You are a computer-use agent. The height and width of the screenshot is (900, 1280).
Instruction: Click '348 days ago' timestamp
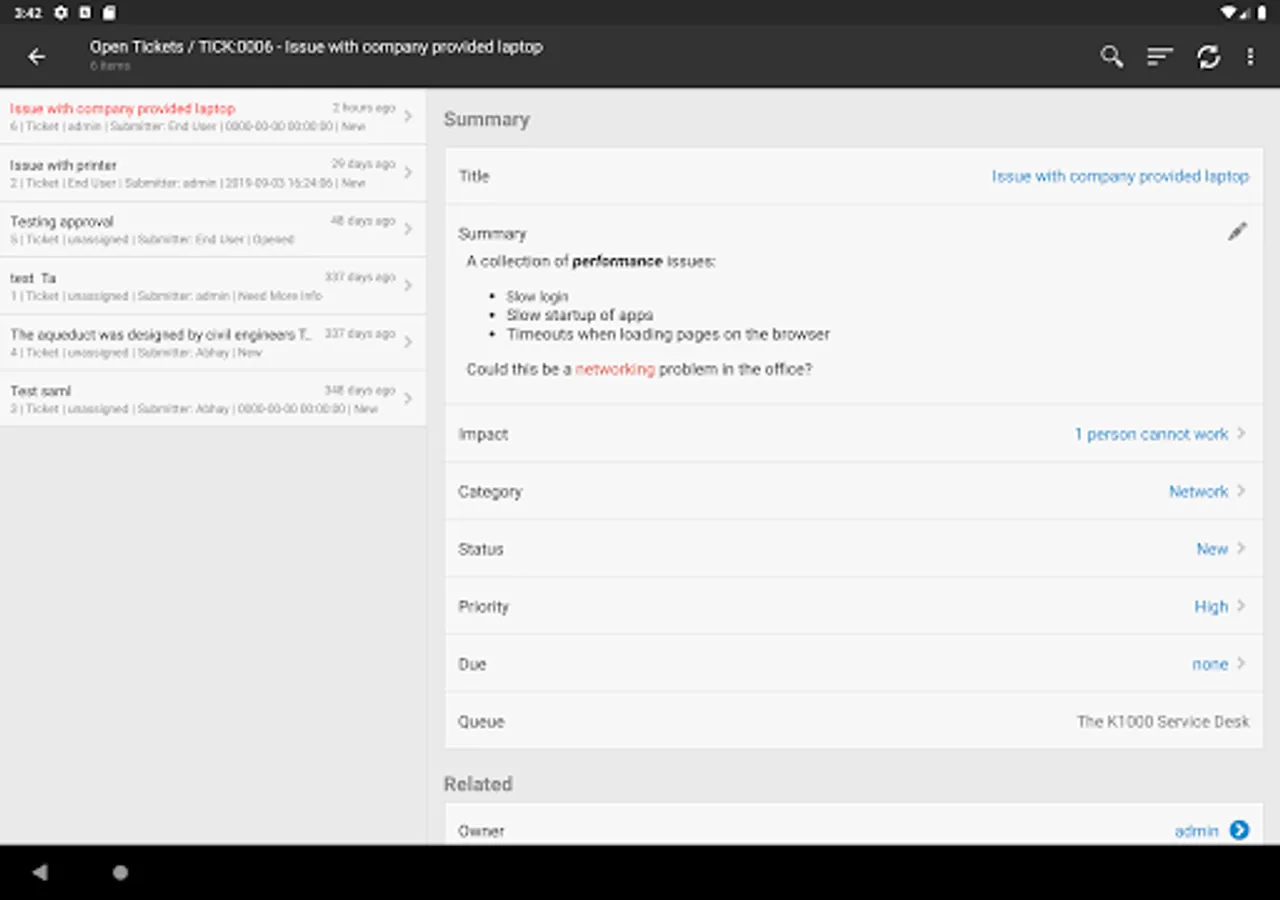click(360, 390)
